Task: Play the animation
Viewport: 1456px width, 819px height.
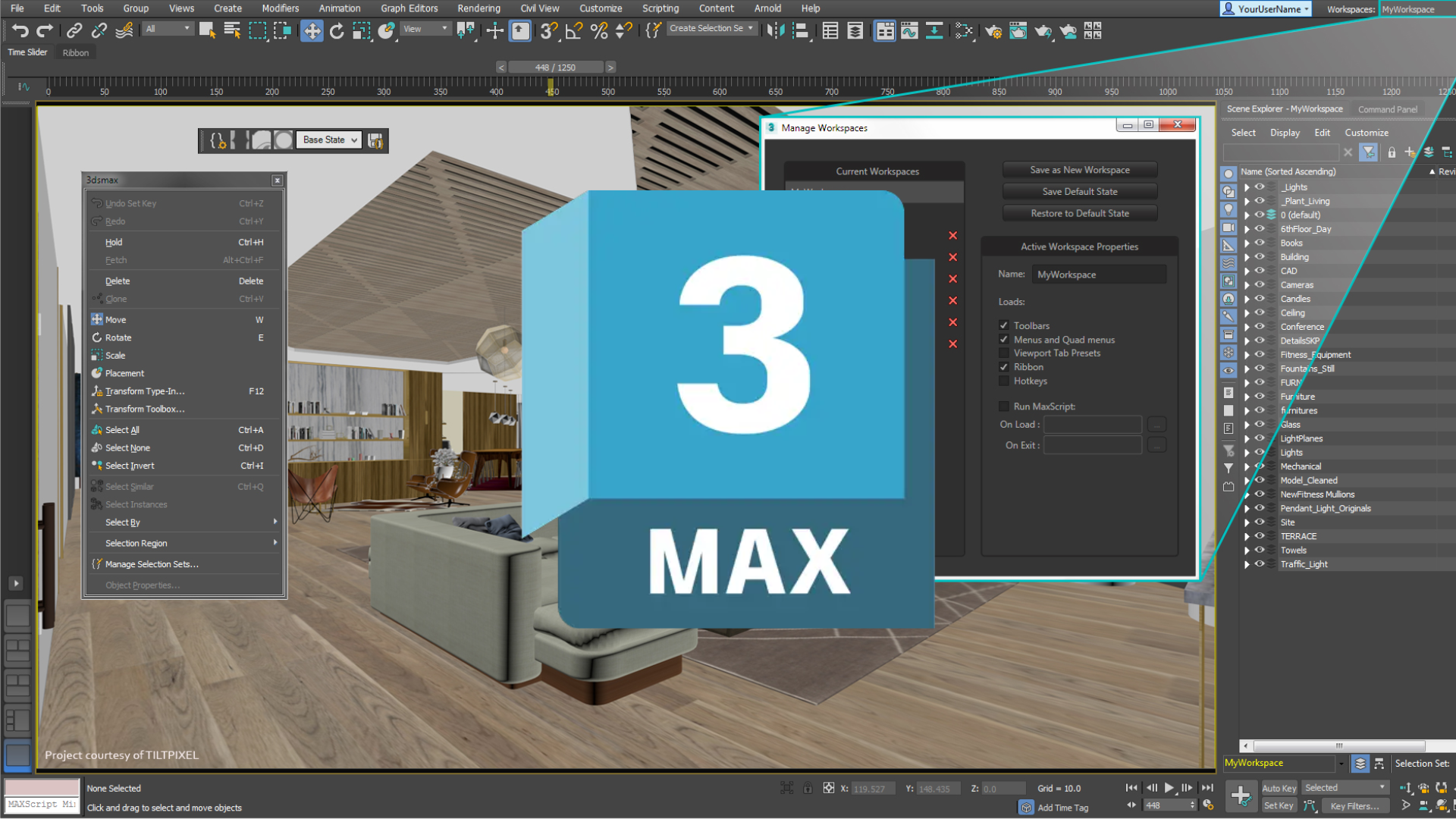Action: pyautogui.click(x=1169, y=788)
